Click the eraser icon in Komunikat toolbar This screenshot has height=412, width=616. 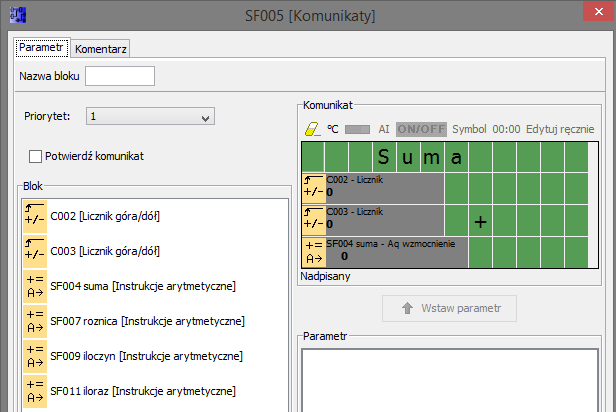(311, 129)
